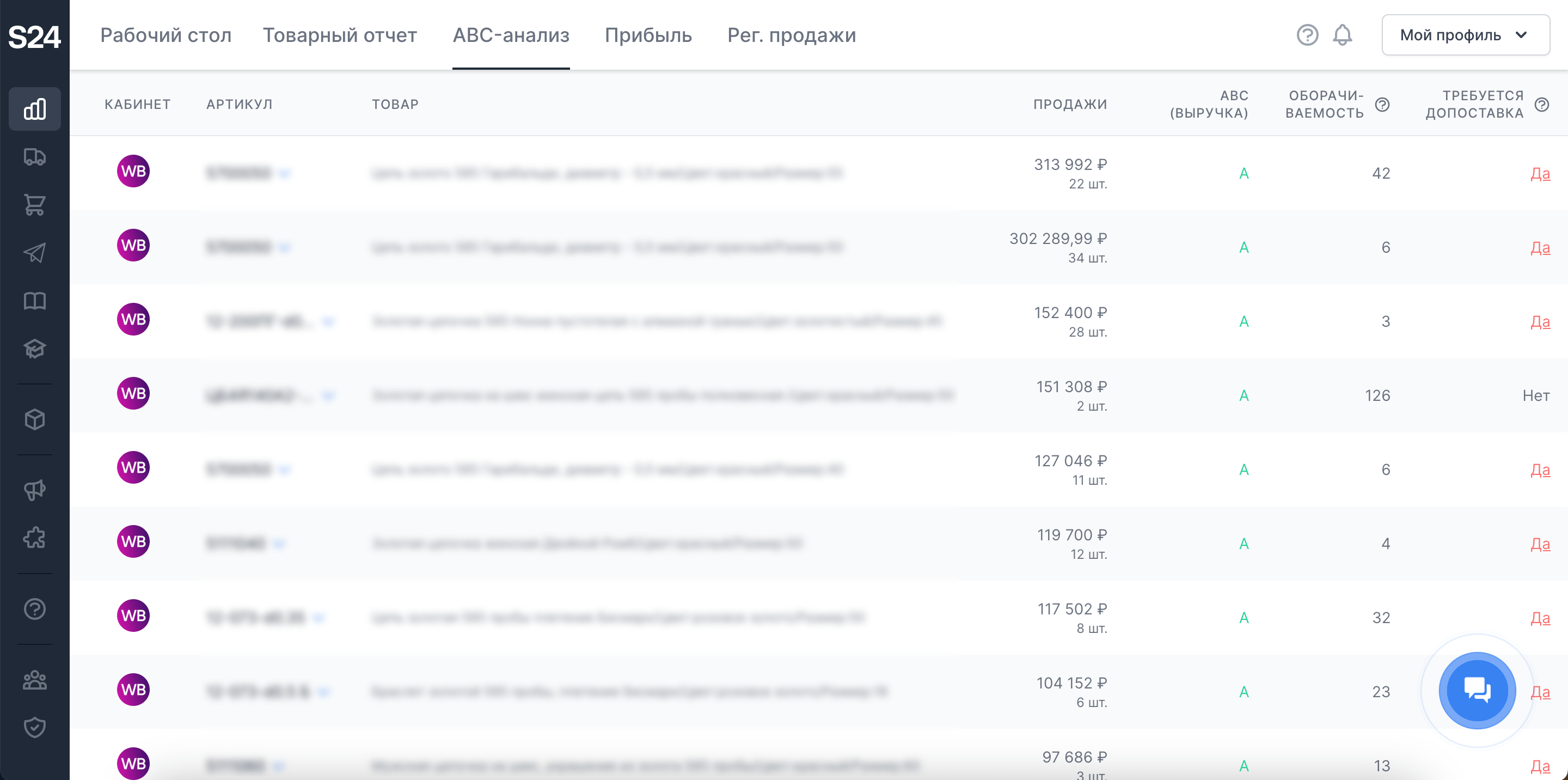Expand the article chevron in first row
This screenshot has width=1568, height=780.
(284, 174)
